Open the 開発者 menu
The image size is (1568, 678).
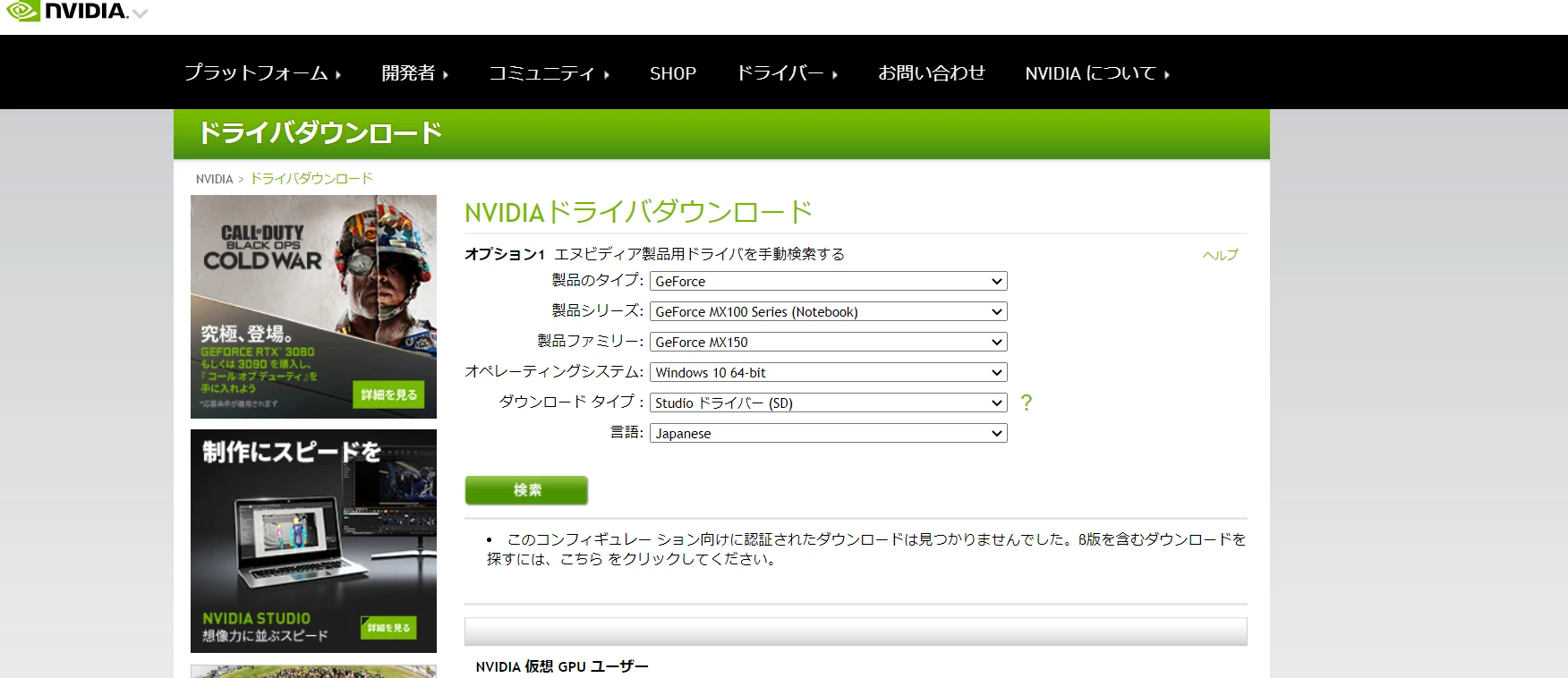click(415, 73)
